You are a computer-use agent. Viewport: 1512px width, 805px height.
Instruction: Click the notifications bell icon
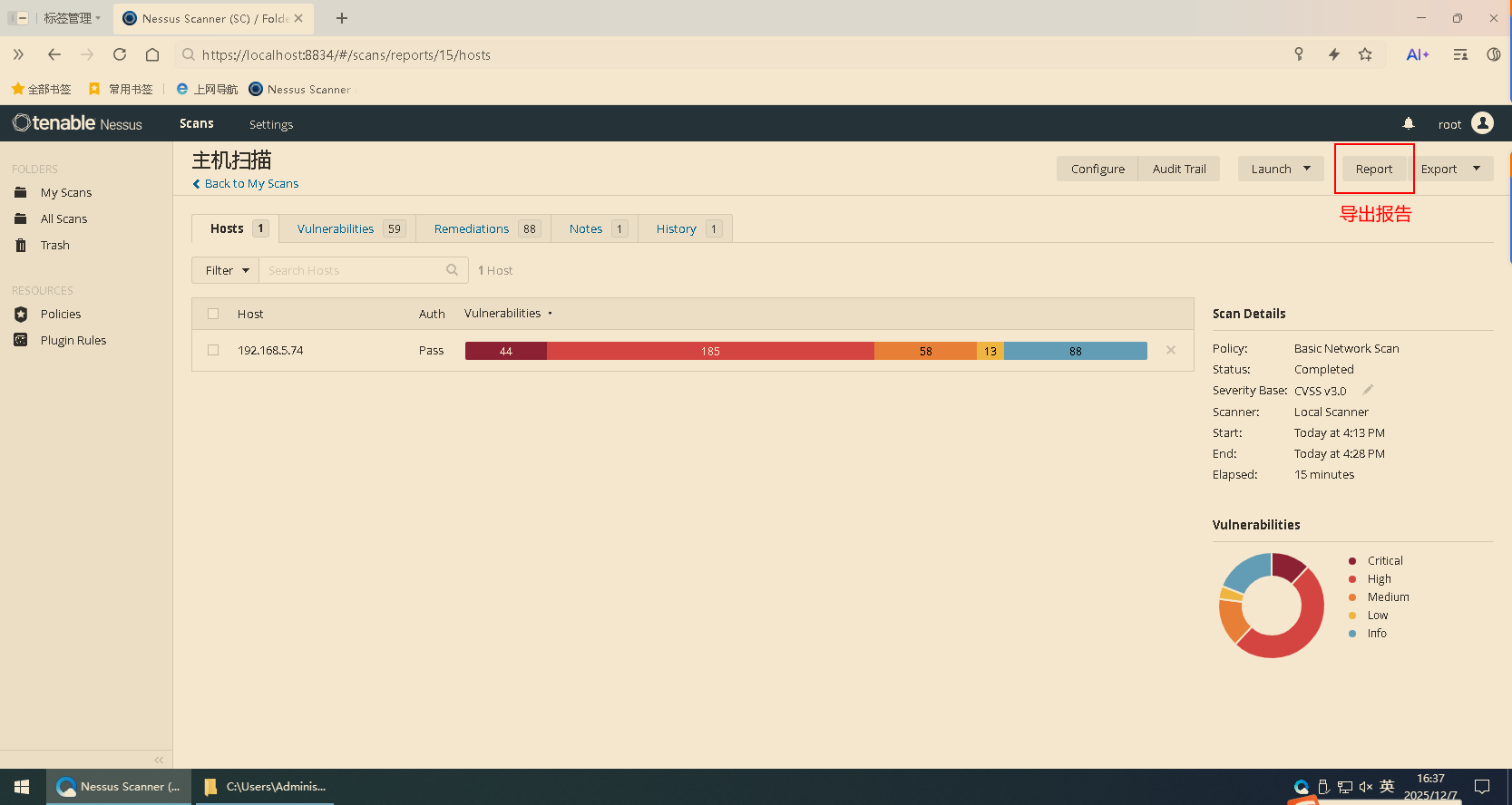click(x=1408, y=123)
